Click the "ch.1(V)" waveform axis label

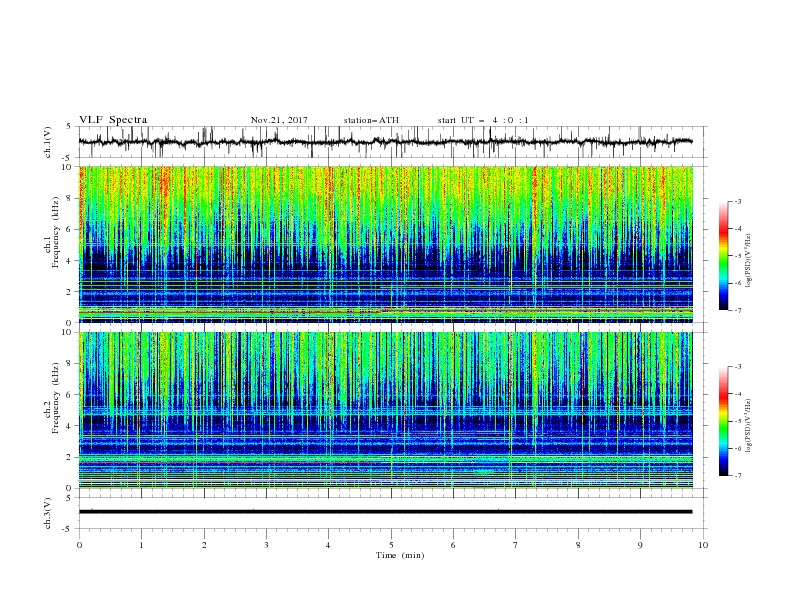click(x=48, y=142)
